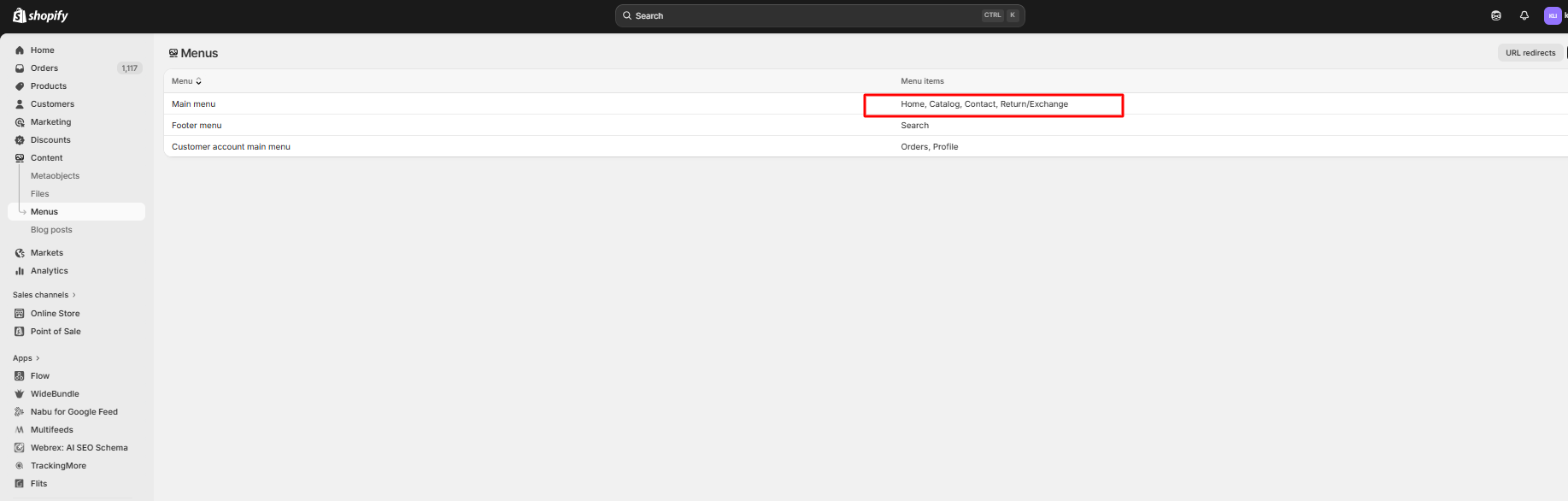Viewport: 1568px width, 501px height.
Task: Open the Main menu row
Action: pos(194,104)
